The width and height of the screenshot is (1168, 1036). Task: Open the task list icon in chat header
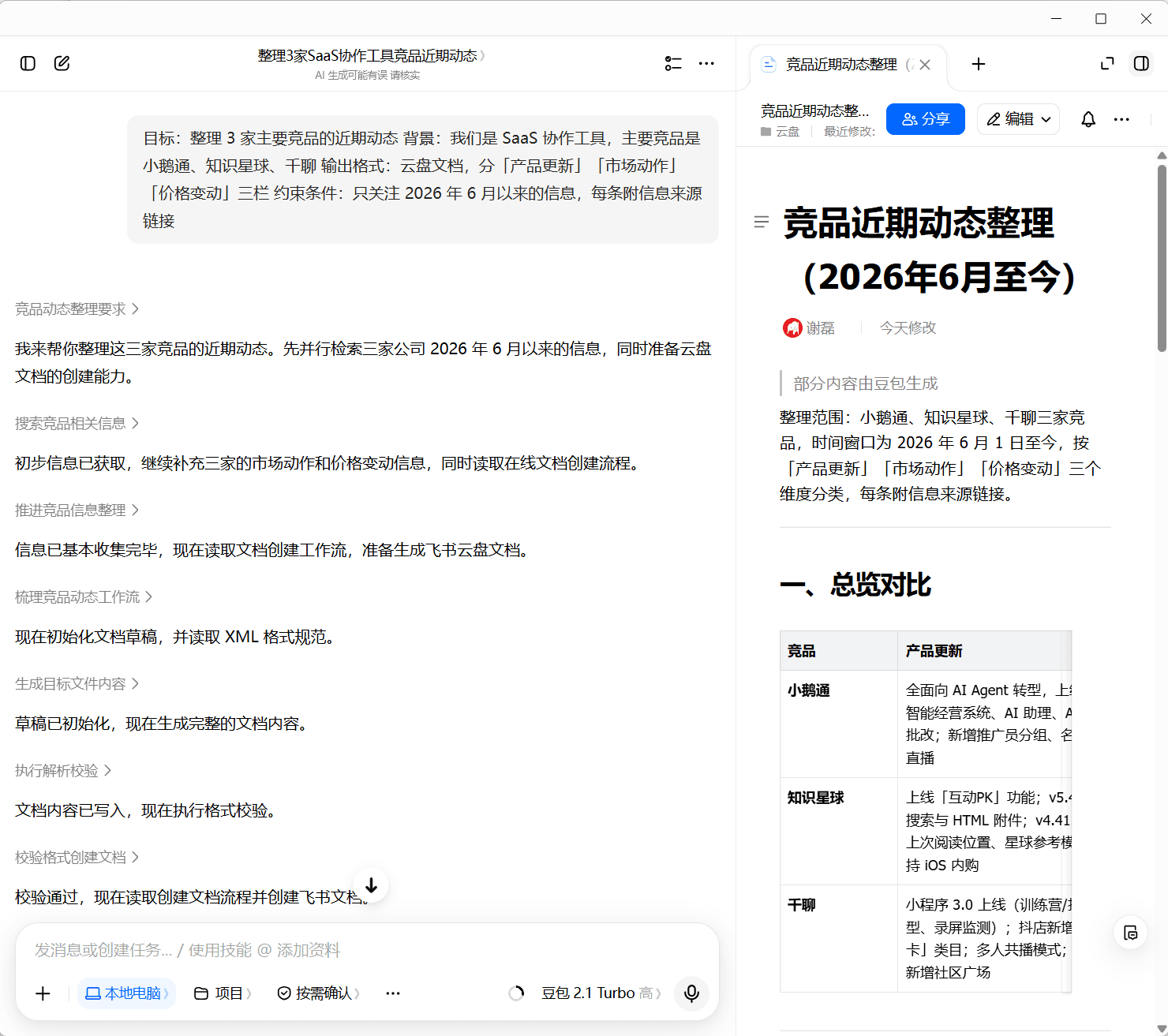tap(673, 63)
